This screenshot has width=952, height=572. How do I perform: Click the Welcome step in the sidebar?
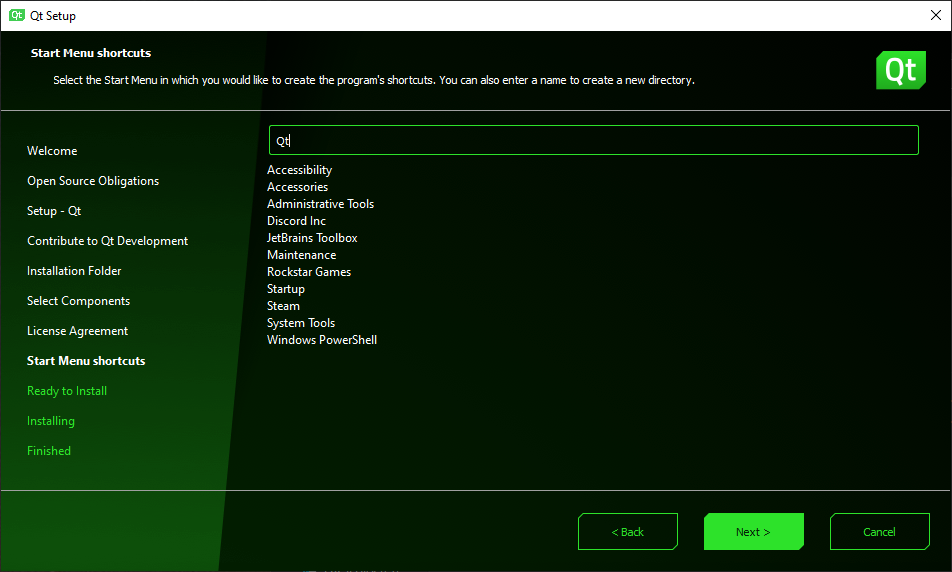coord(52,151)
